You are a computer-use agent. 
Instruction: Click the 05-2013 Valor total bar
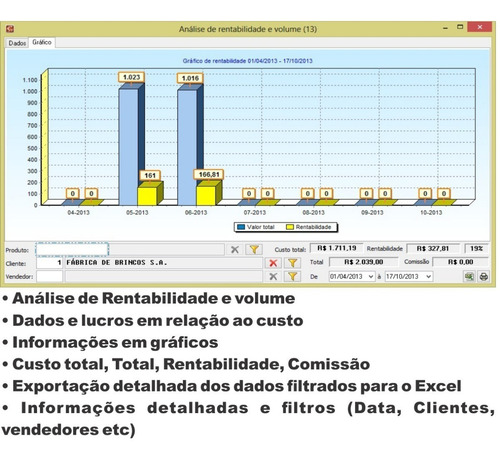tap(129, 147)
